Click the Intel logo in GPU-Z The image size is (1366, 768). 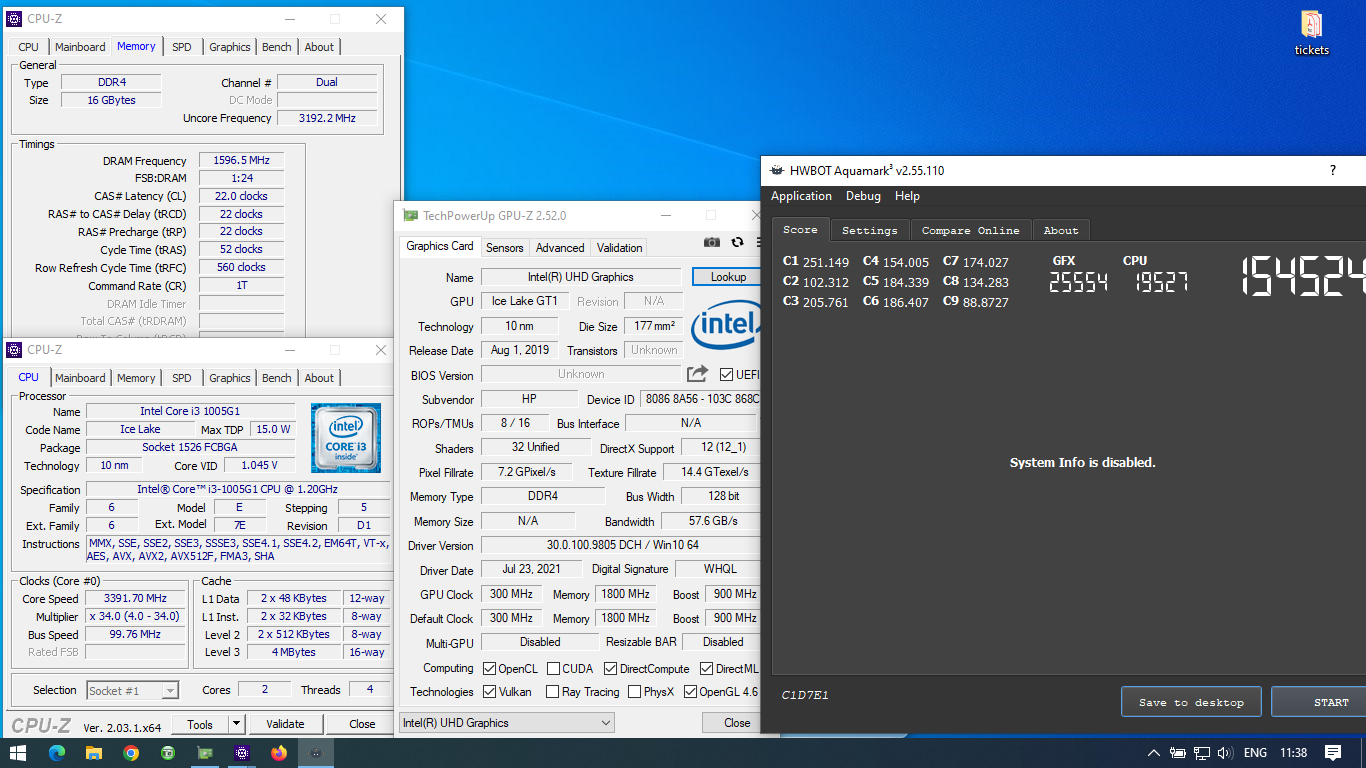[725, 325]
